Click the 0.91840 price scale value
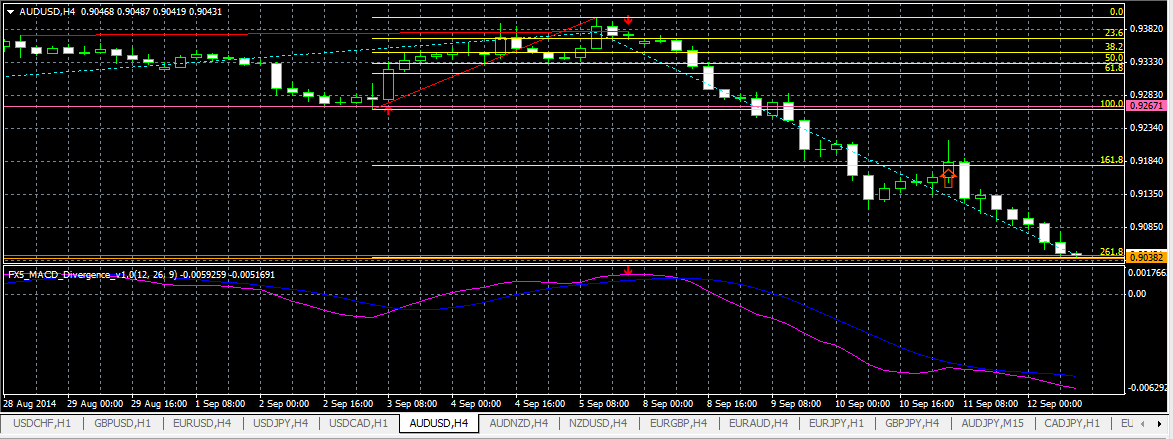Image resolution: width=1173 pixels, height=439 pixels. click(1145, 161)
